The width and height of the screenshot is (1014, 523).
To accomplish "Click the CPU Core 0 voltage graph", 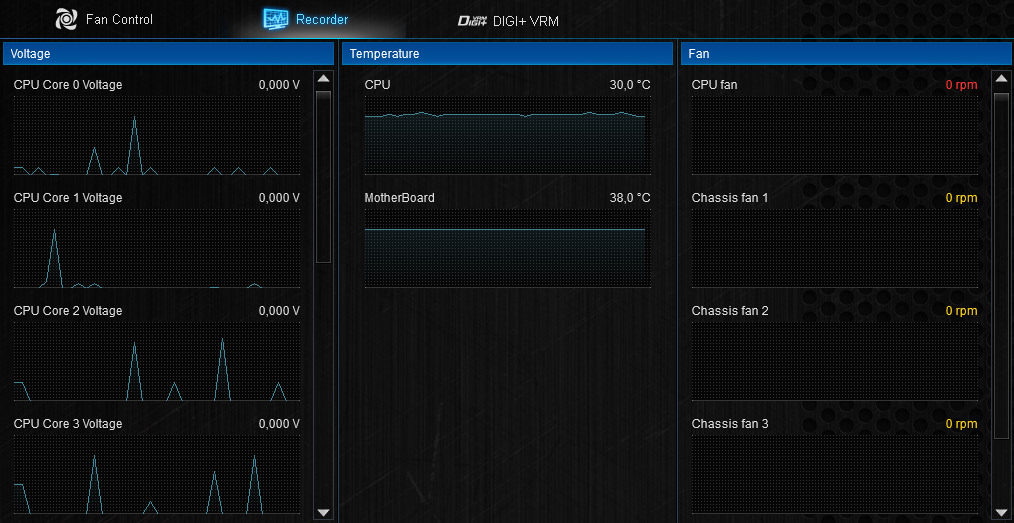I will tap(156, 135).
